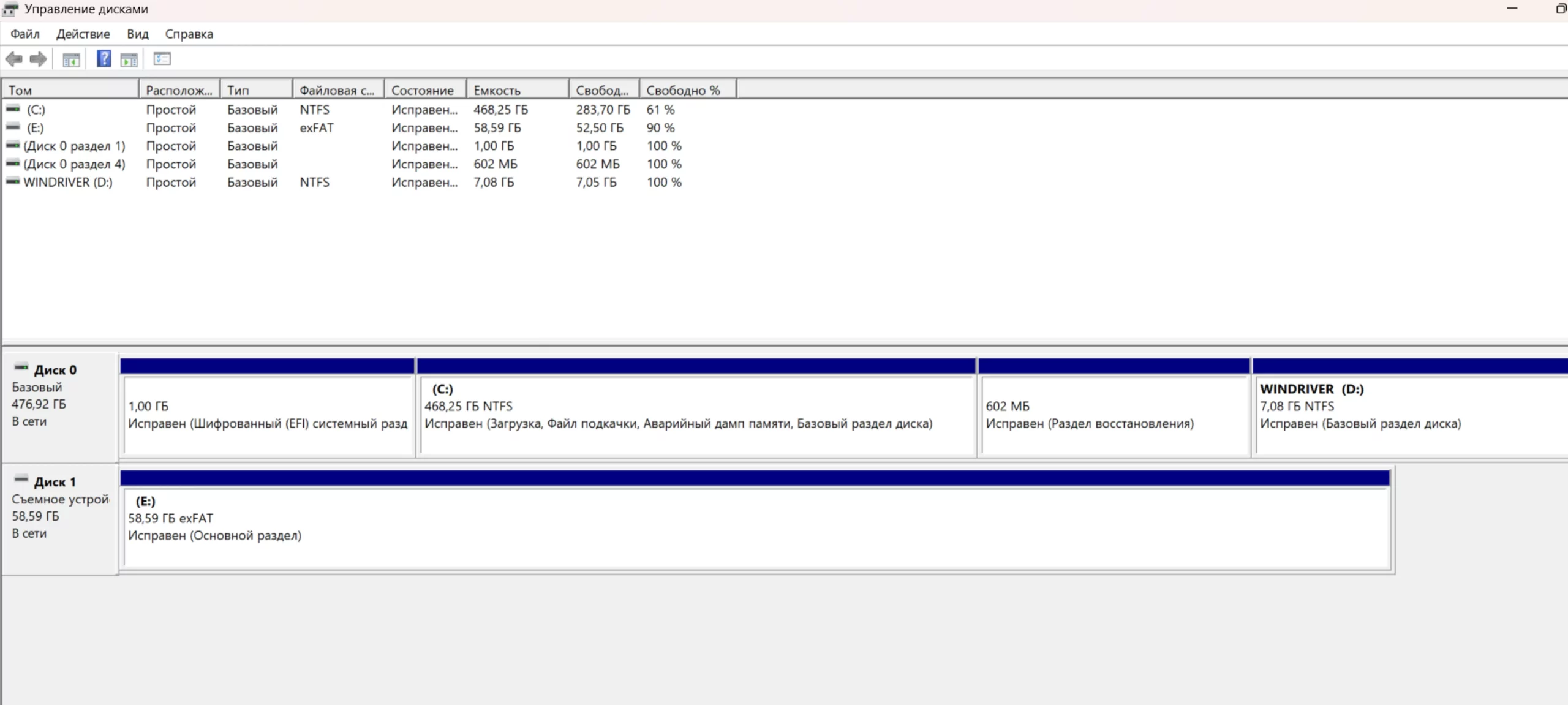
Task: Select the (C:) 468,25 ГБ NTFS partition block
Action: pos(696,414)
